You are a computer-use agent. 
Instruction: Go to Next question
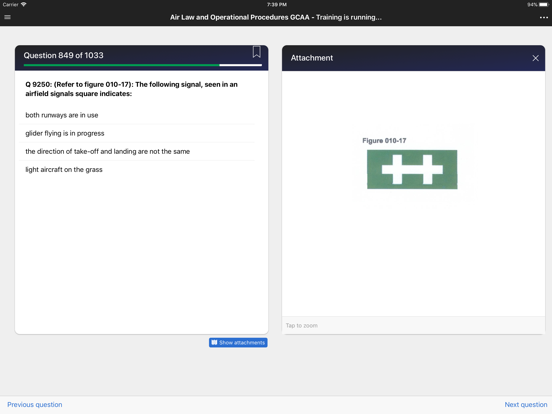pos(526,404)
